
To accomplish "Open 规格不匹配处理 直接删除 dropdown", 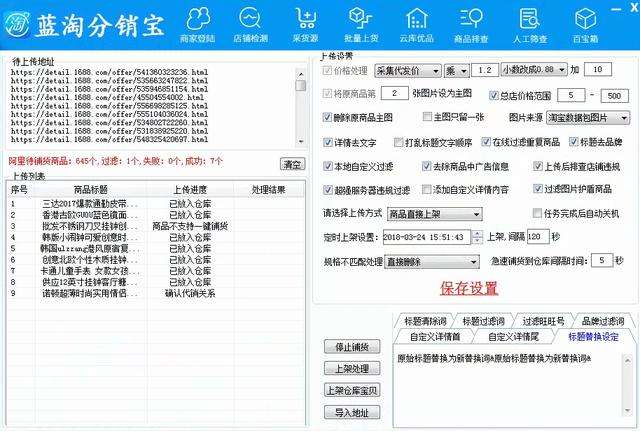I will [432, 262].
